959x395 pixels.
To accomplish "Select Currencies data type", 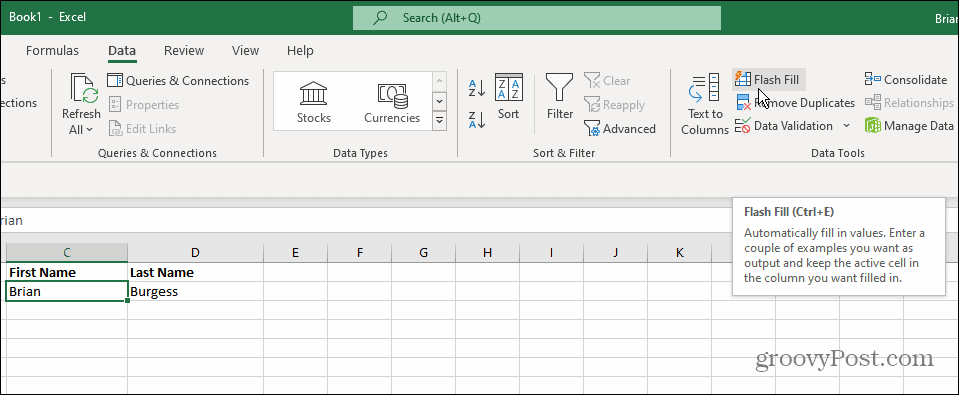I will [392, 102].
